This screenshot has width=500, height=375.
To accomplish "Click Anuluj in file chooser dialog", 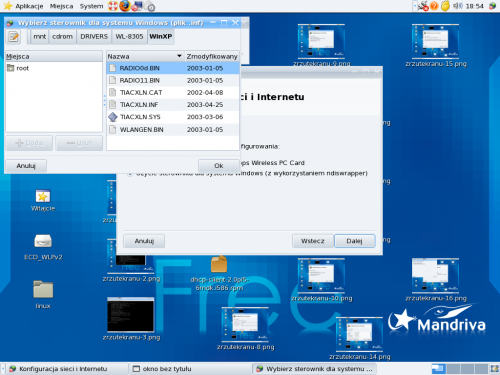I will click(x=26, y=166).
